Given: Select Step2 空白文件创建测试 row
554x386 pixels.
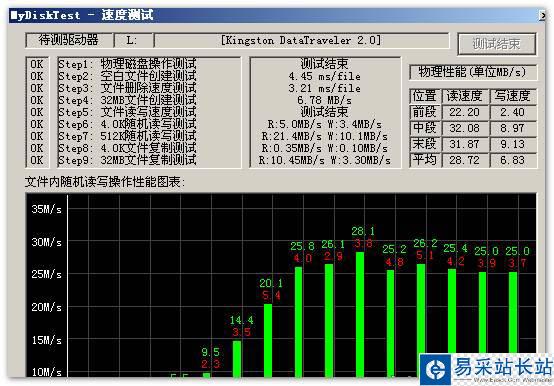Looking at the screenshot, I should 127,76.
